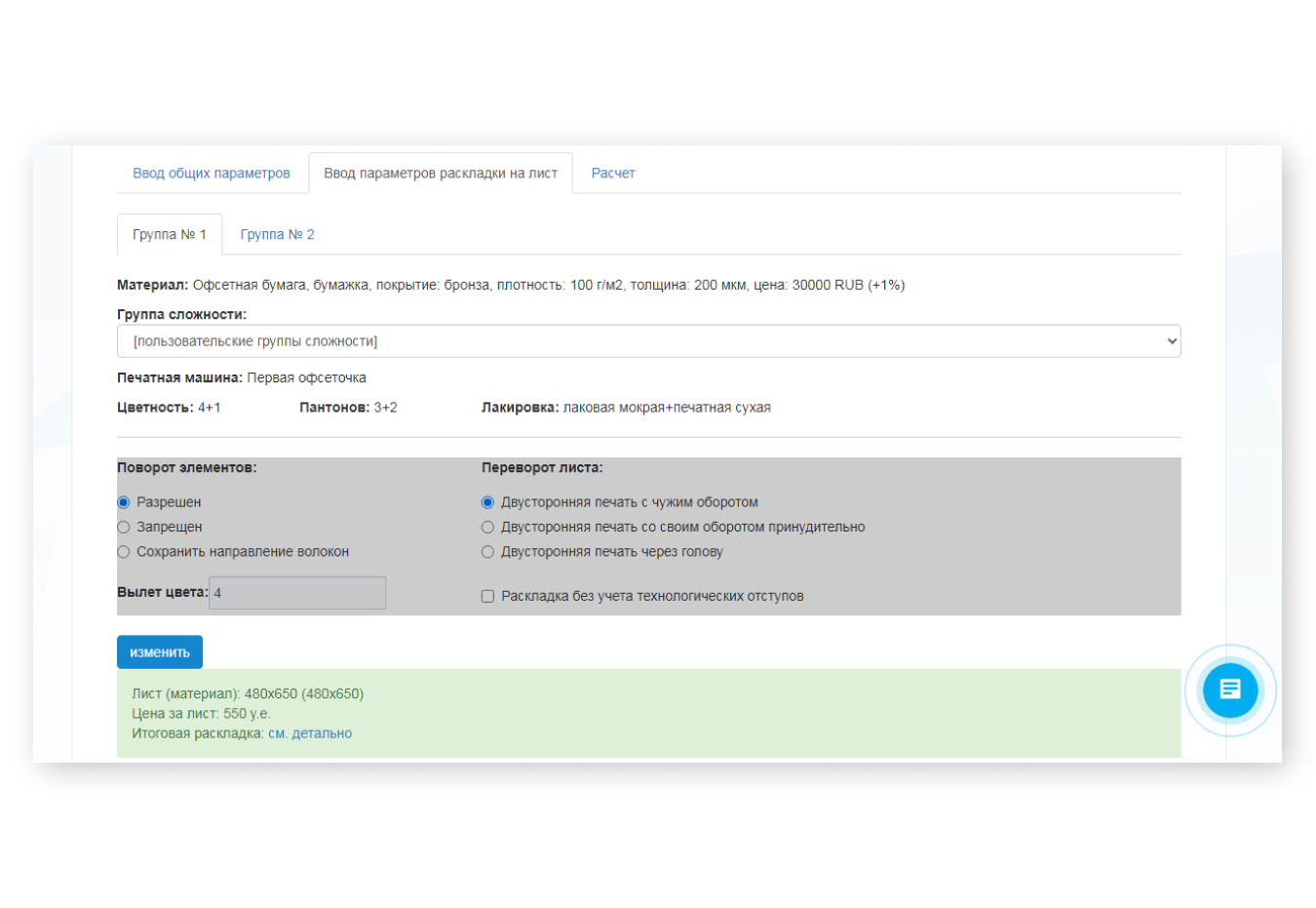Enable Раскладка без учета технологических отступов
This screenshot has height=908, width=1316.
[487, 596]
